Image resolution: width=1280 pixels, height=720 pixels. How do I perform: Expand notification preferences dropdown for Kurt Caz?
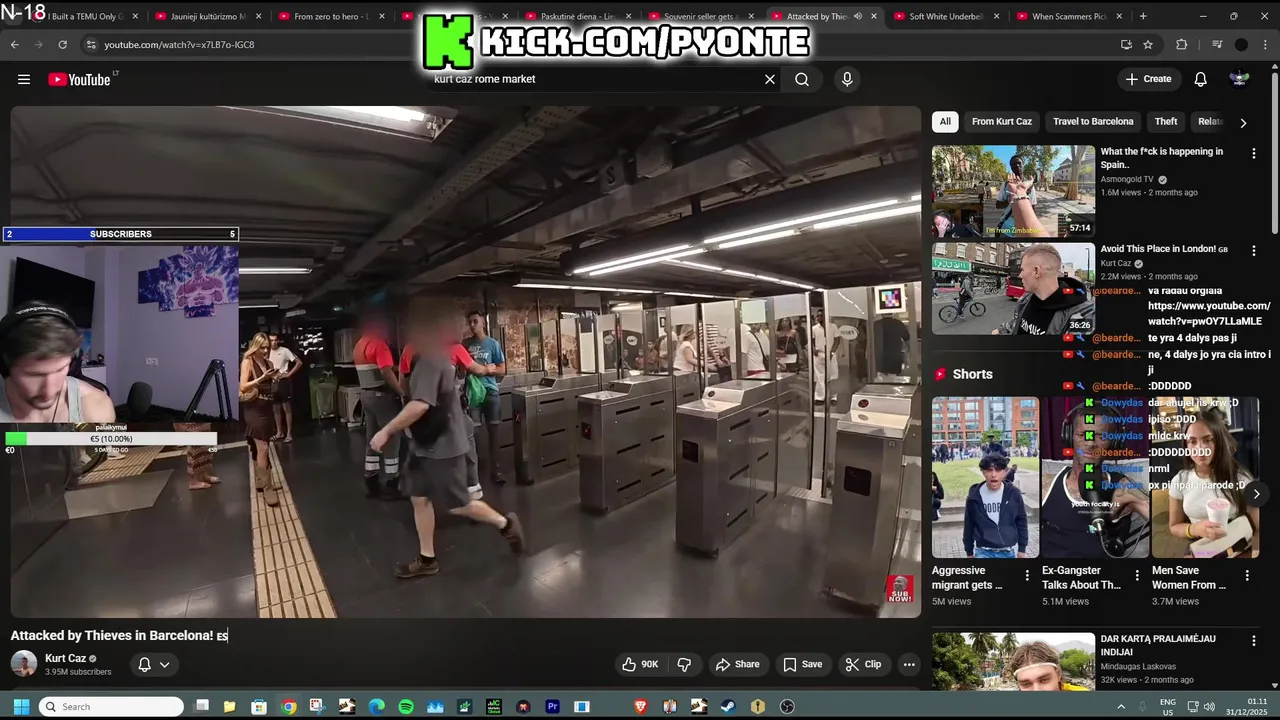153,664
